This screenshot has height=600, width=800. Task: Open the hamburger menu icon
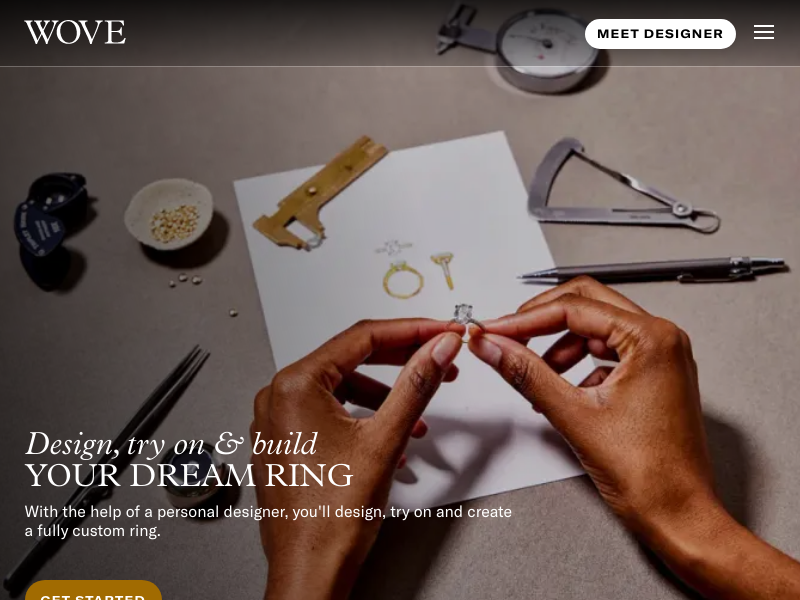tap(764, 32)
